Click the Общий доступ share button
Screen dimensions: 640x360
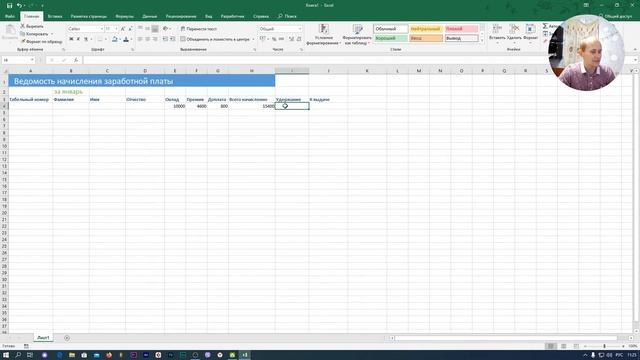(x=615, y=16)
